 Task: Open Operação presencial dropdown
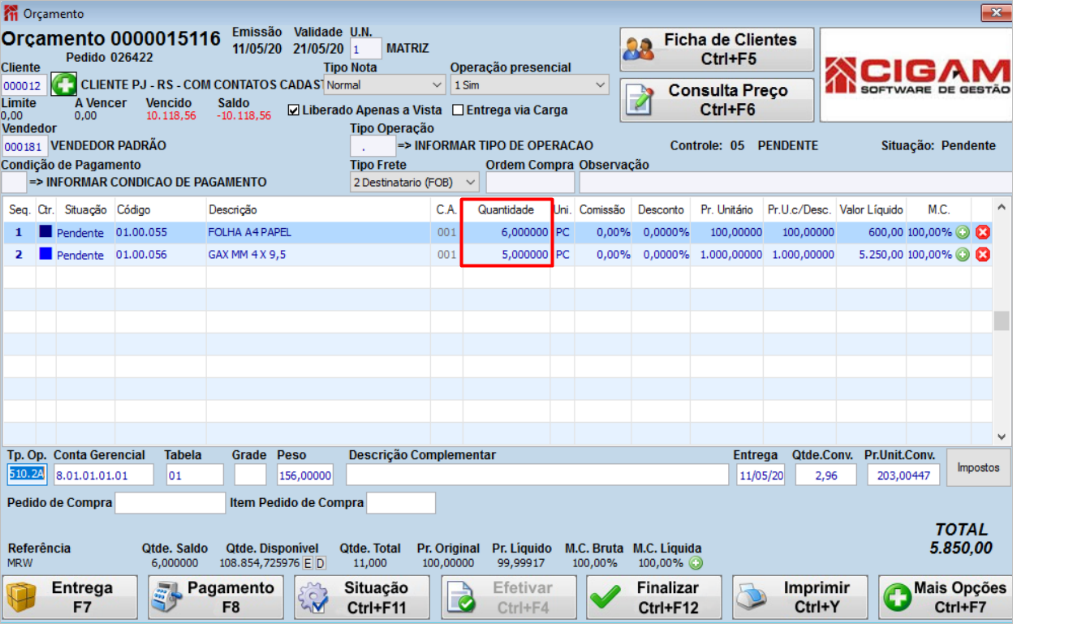pos(529,85)
